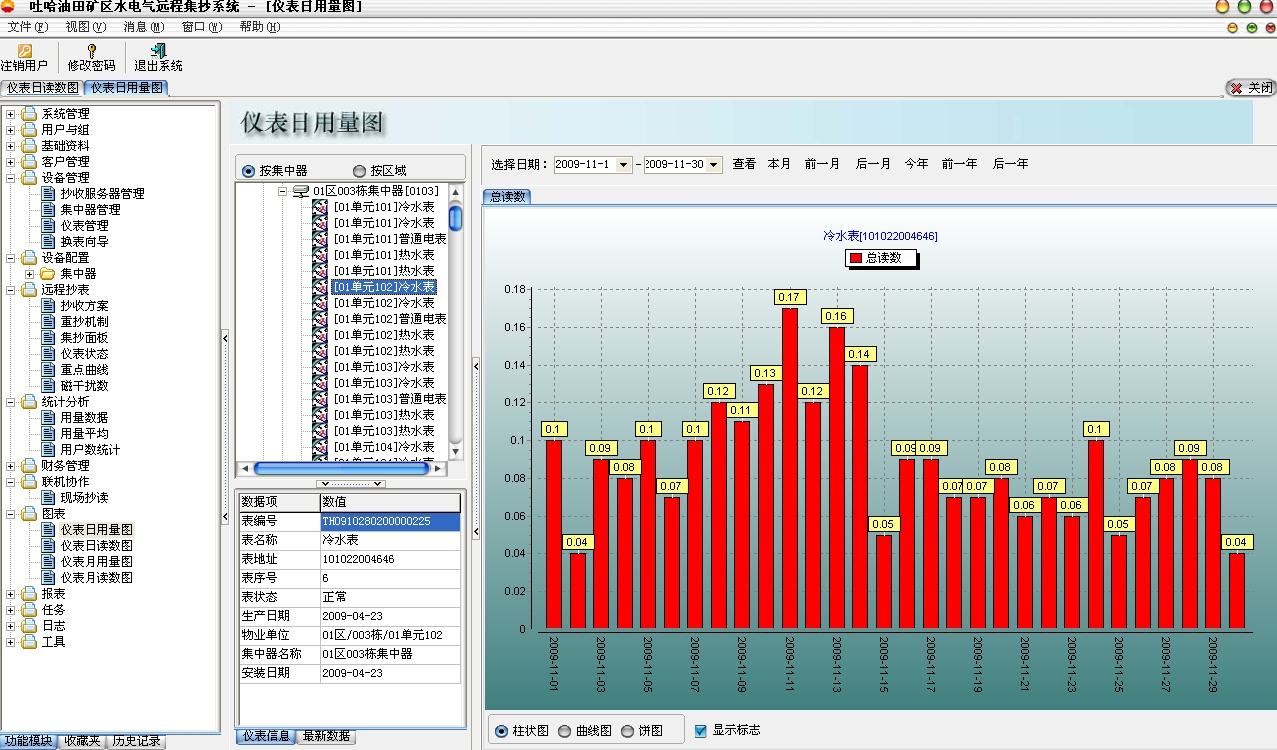Click the 系统管理 folder icon

[29, 114]
